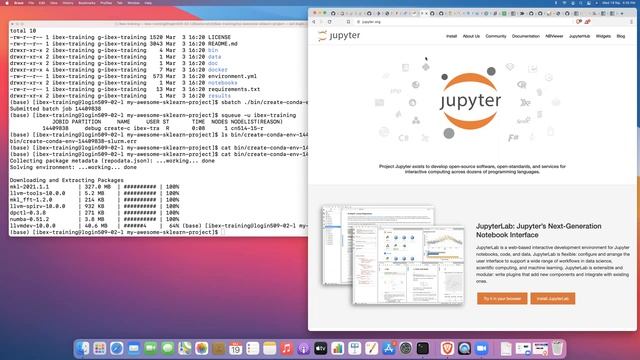
Task: Click the JupyterLab screenshot preview image
Action: pyautogui.click(x=393, y=255)
